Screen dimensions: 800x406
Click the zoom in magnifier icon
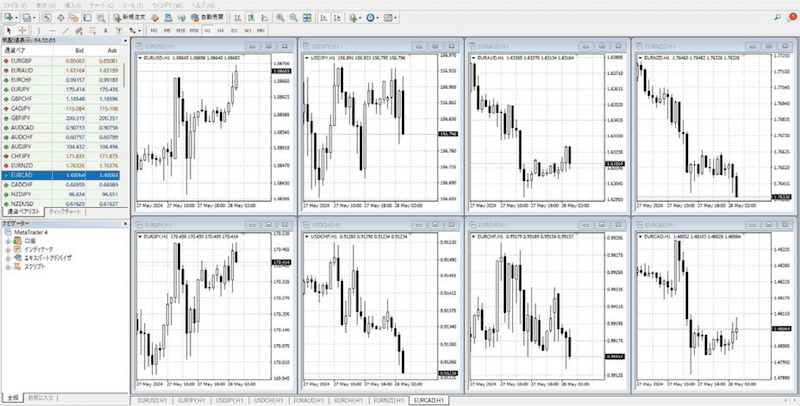tap(280, 17)
